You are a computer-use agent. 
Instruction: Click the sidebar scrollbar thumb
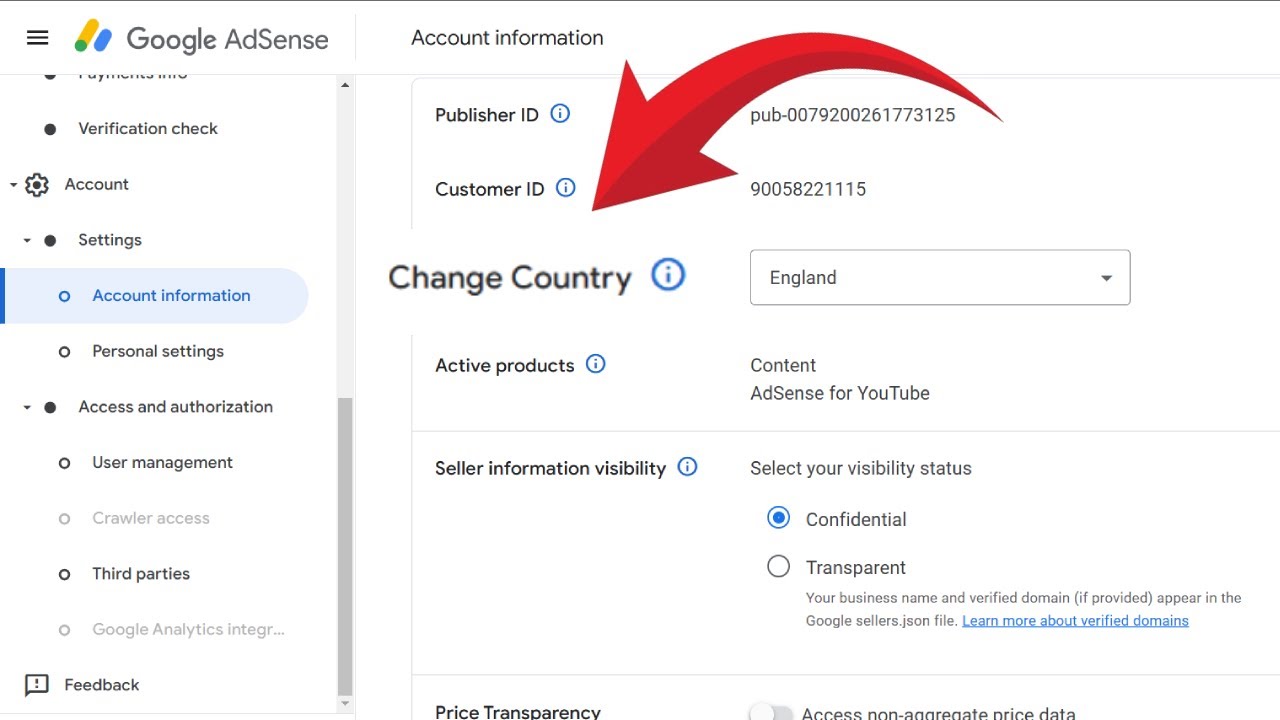pyautogui.click(x=345, y=546)
